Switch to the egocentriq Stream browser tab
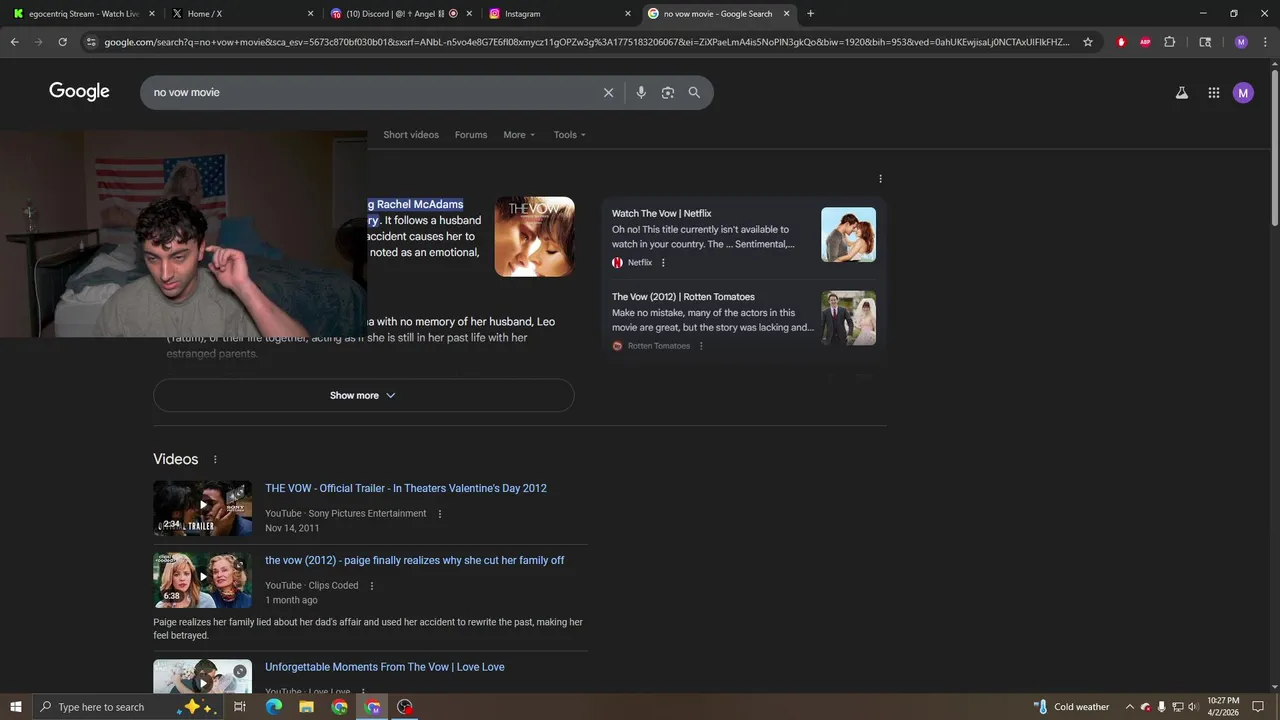Screen dimensions: 1280x720 82,14
